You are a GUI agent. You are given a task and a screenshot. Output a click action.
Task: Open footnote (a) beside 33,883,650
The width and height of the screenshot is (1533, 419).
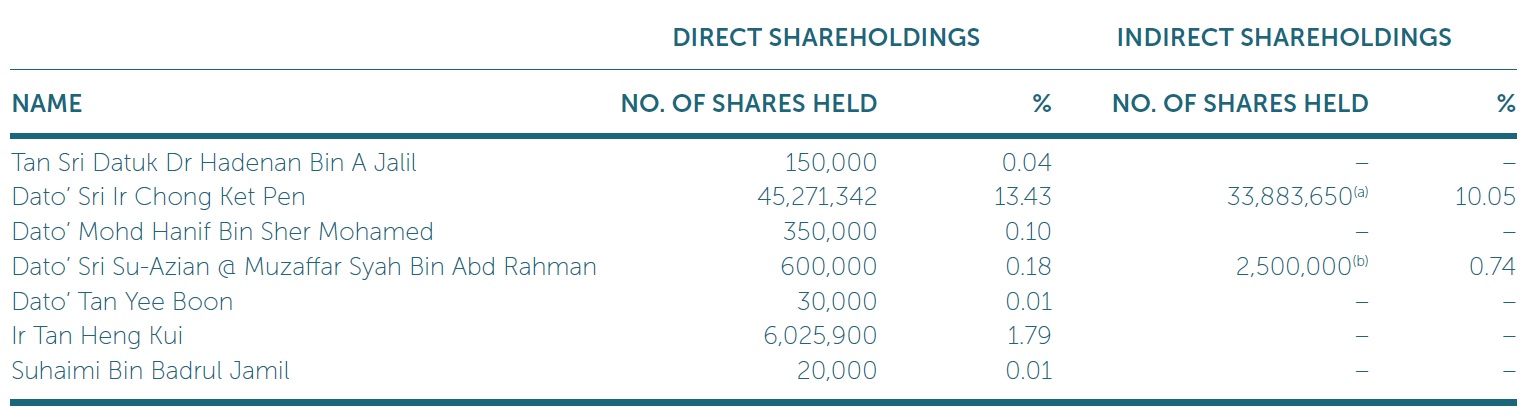1362,192
